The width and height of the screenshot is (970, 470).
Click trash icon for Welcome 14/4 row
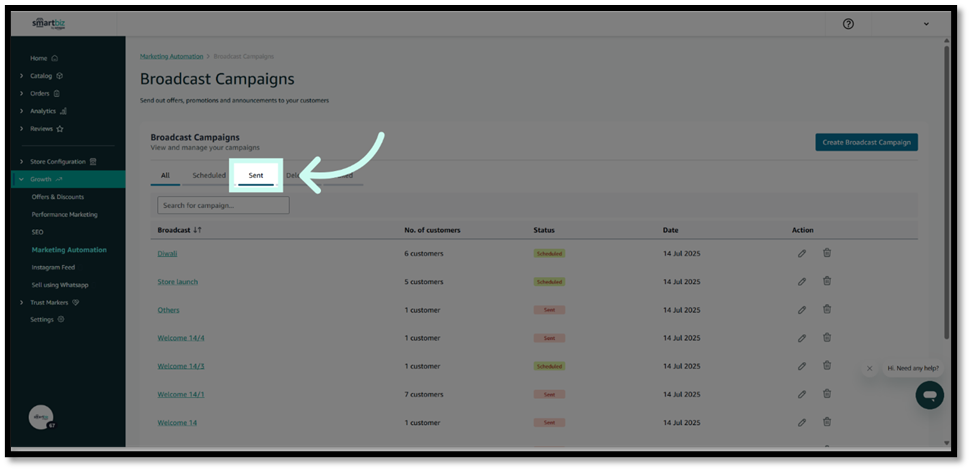coord(827,338)
